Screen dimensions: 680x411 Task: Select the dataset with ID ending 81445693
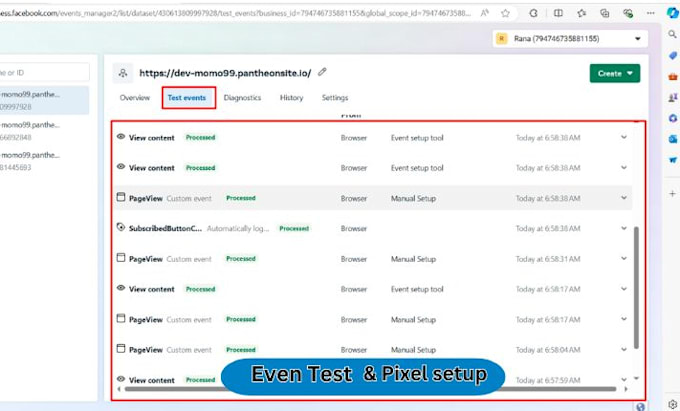(43, 161)
